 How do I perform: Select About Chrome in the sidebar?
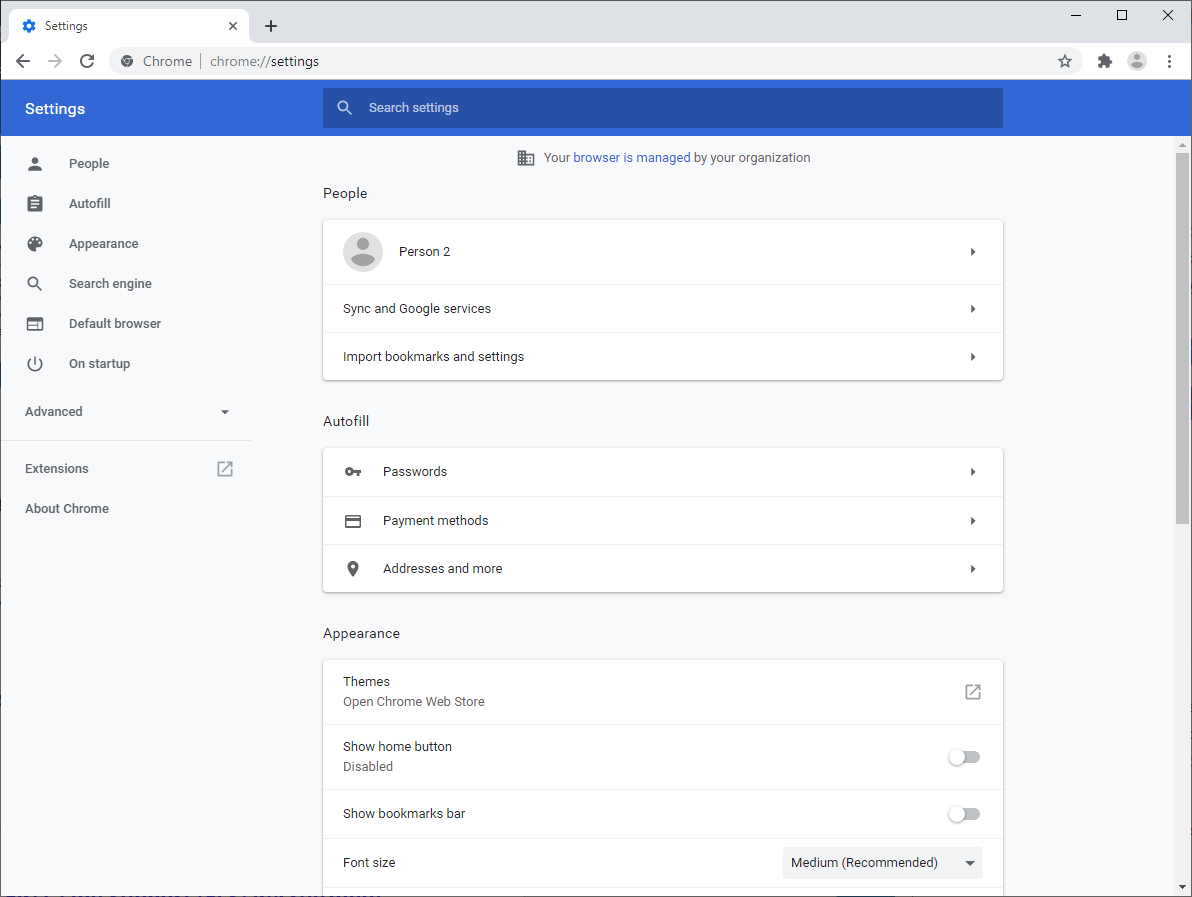67,508
